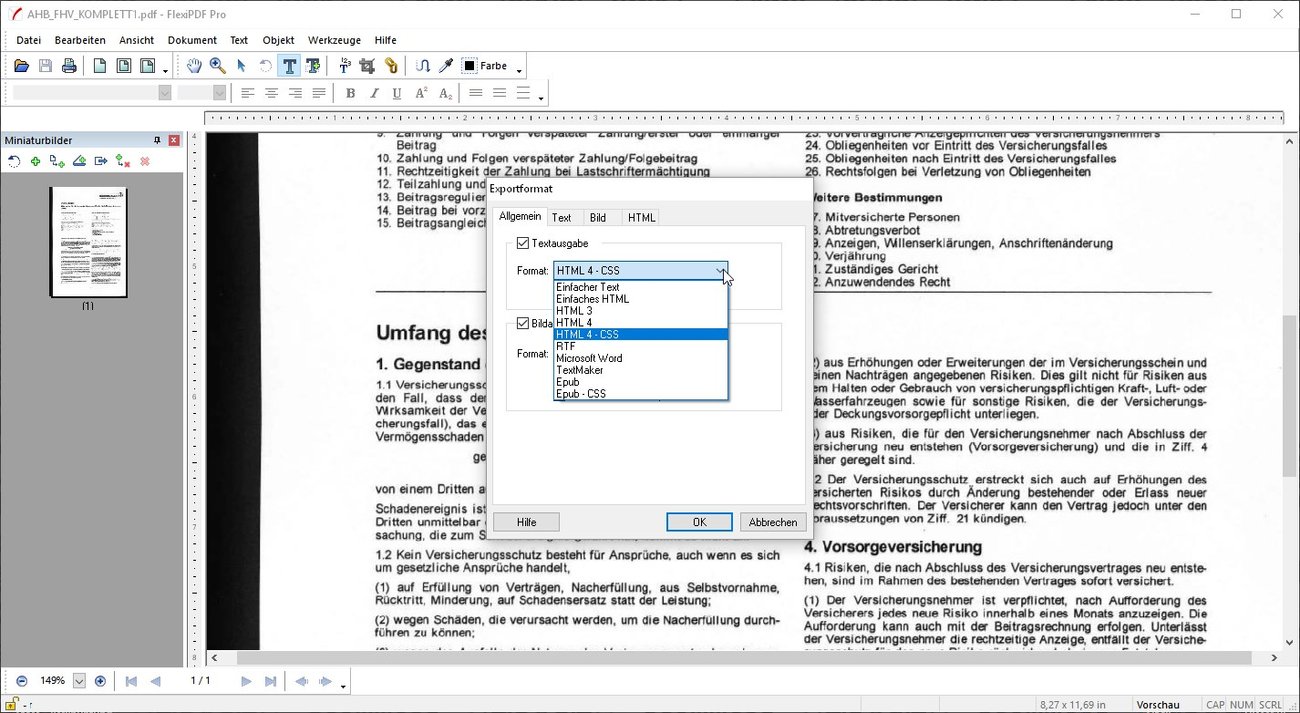1300x713 pixels.
Task: Activate the Text editing tool
Action: point(289,65)
